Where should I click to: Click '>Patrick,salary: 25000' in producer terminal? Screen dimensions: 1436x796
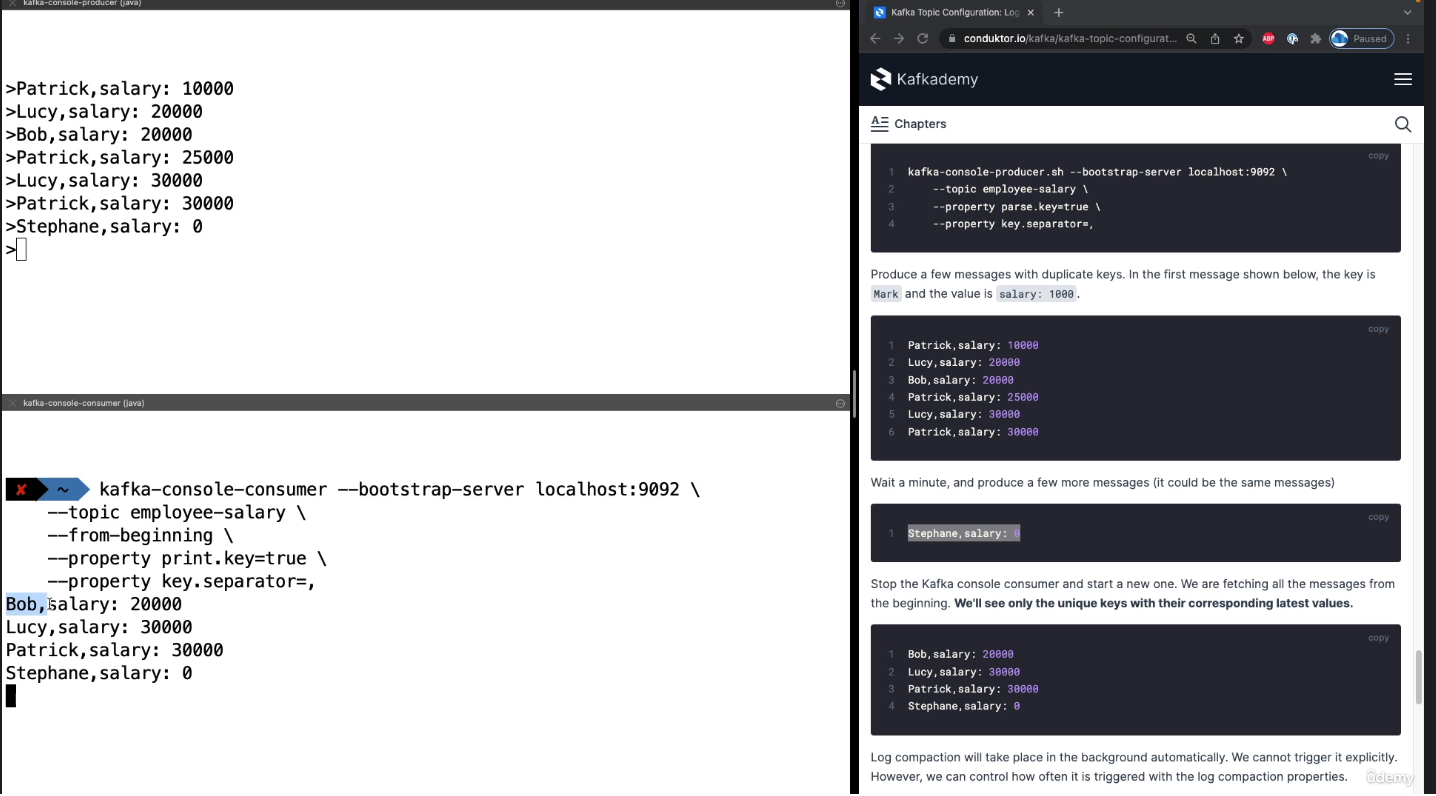tap(120, 158)
